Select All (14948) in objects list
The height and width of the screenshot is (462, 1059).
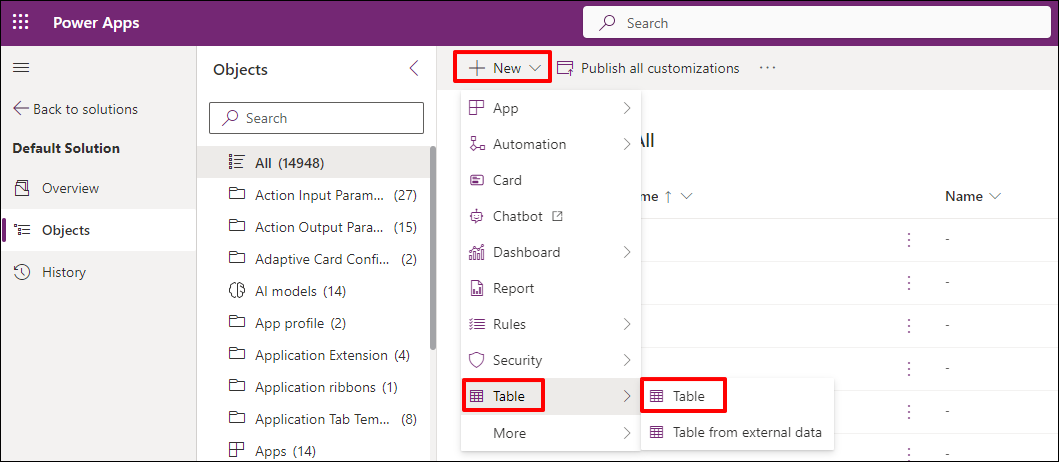click(314, 163)
